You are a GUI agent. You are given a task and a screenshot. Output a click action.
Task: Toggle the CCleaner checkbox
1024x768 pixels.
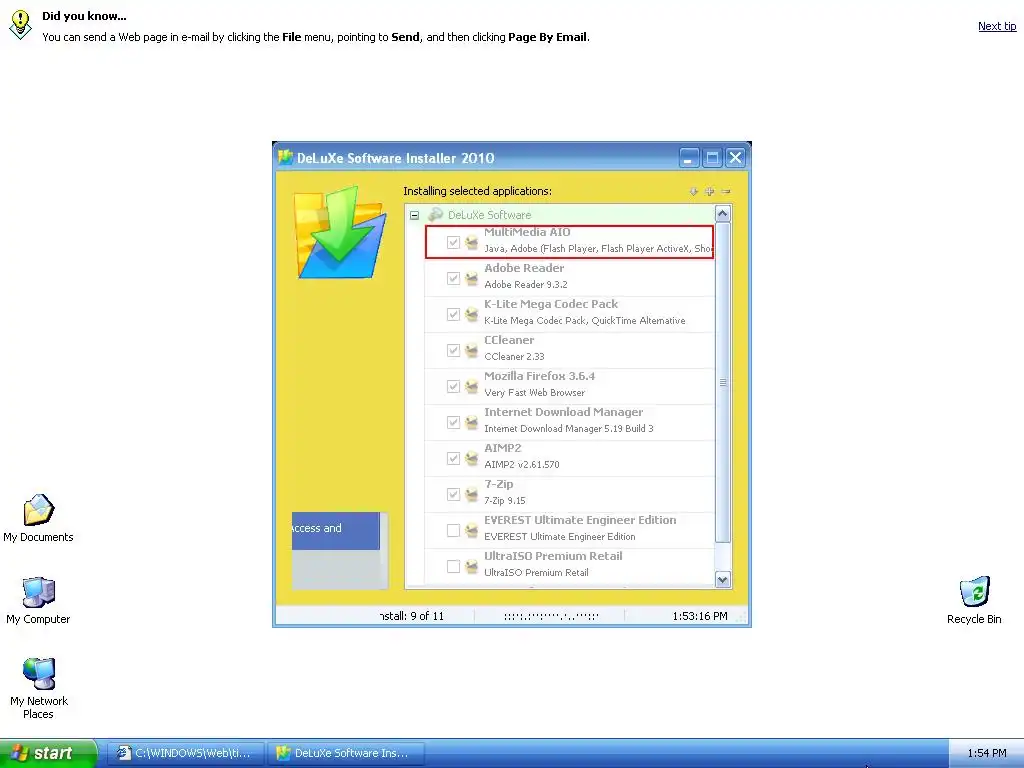pos(453,350)
